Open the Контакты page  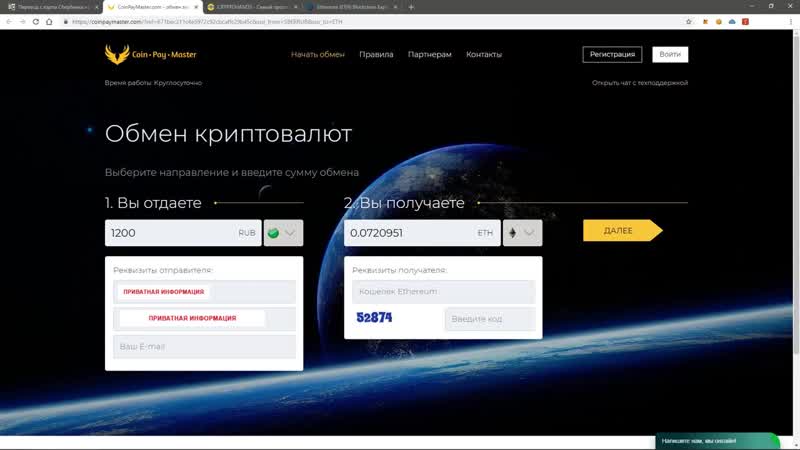point(484,54)
